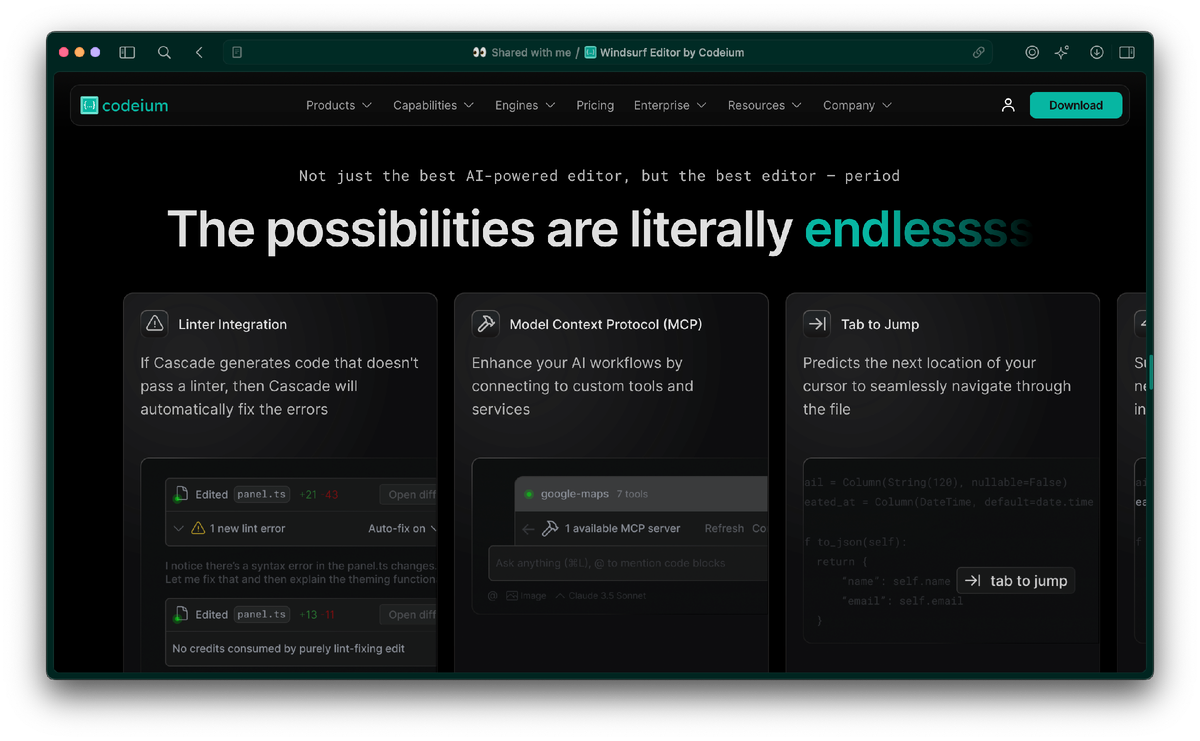Open the user account icon
This screenshot has width=1200, height=741.
point(1008,105)
